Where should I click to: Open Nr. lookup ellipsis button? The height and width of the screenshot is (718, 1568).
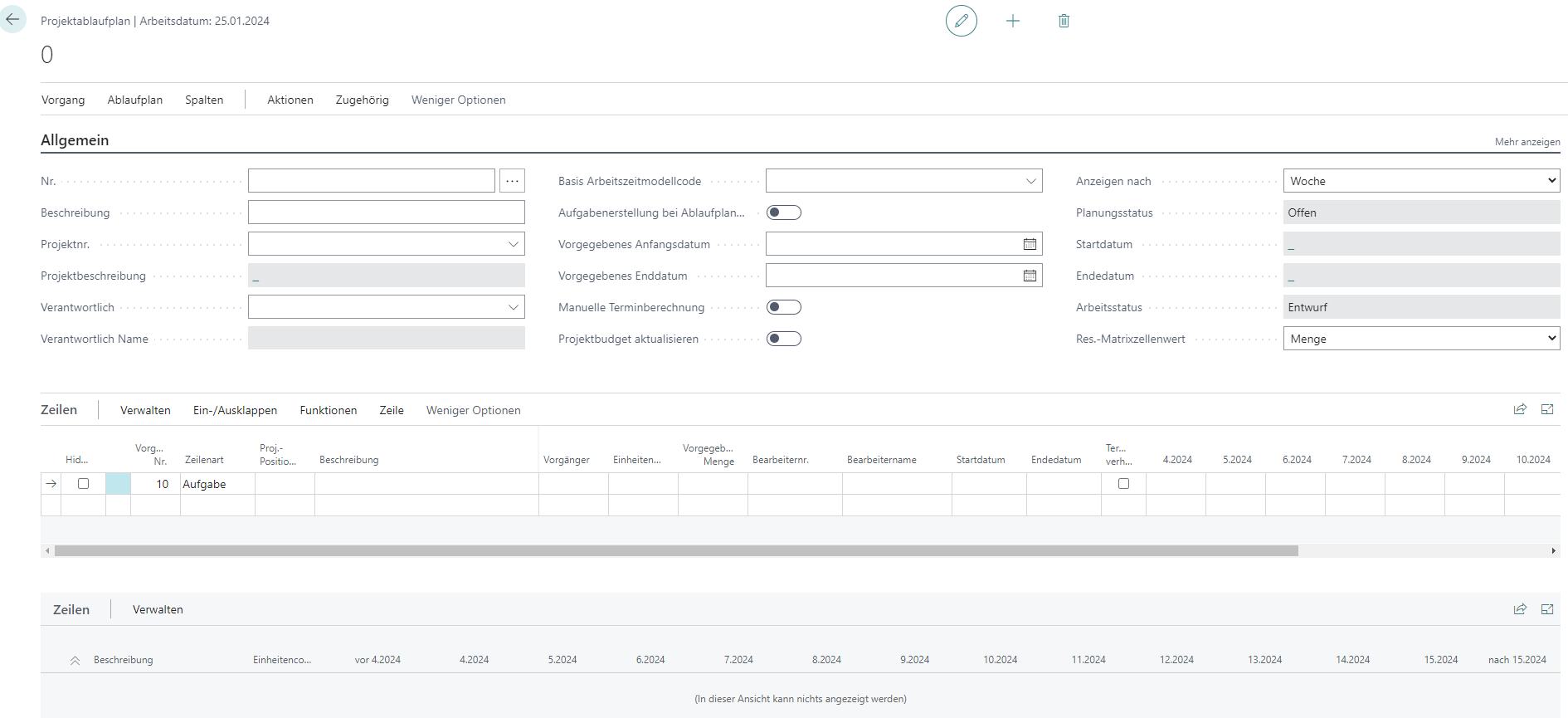(513, 181)
